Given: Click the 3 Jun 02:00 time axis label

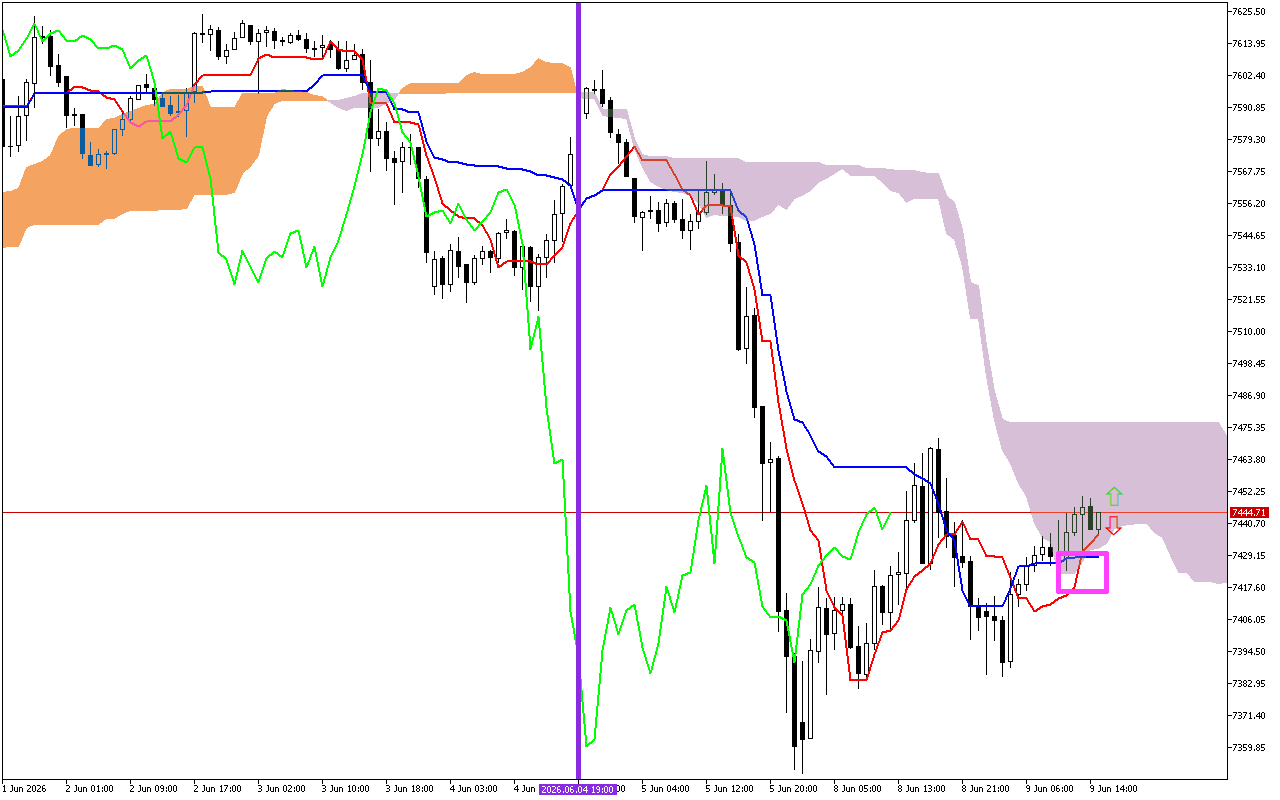Looking at the screenshot, I should (281, 789).
